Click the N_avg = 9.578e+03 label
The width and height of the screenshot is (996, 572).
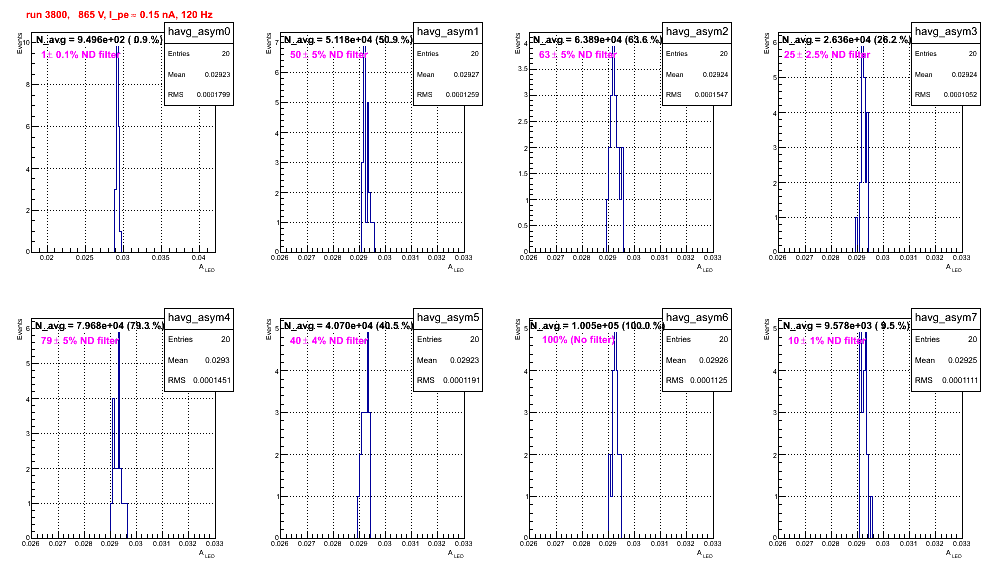click(846, 325)
